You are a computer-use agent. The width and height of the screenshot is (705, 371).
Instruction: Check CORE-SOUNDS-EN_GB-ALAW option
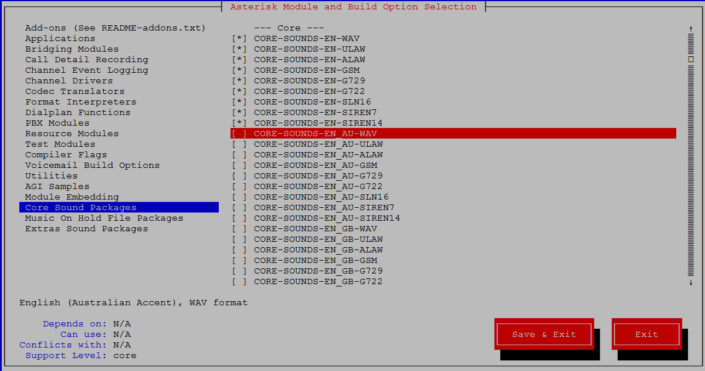pyautogui.click(x=239, y=250)
